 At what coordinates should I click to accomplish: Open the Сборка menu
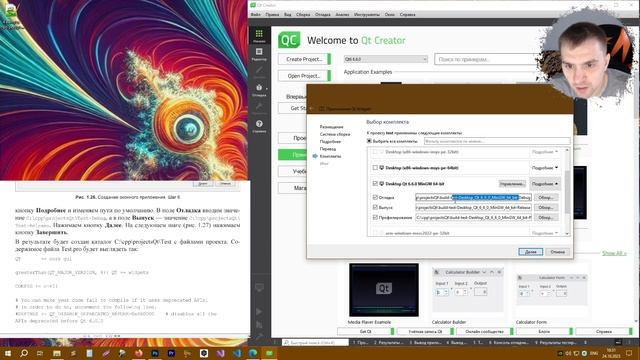[303, 15]
